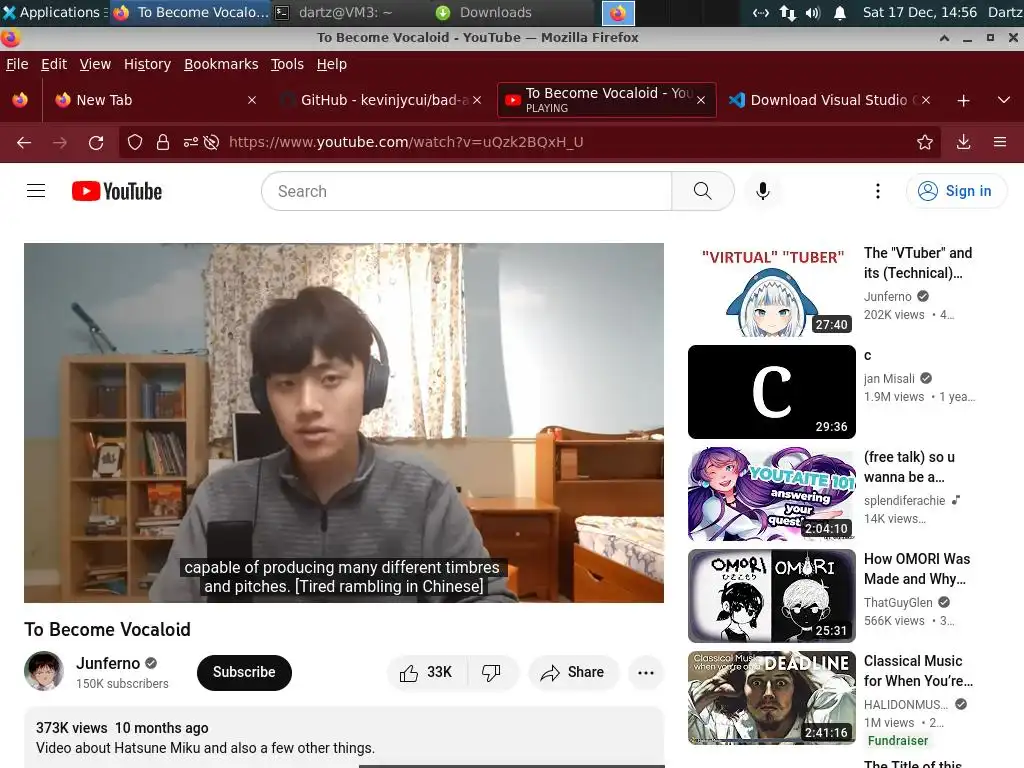This screenshot has width=1024, height=768.
Task: Bookmark this page with star icon
Action: (925, 142)
